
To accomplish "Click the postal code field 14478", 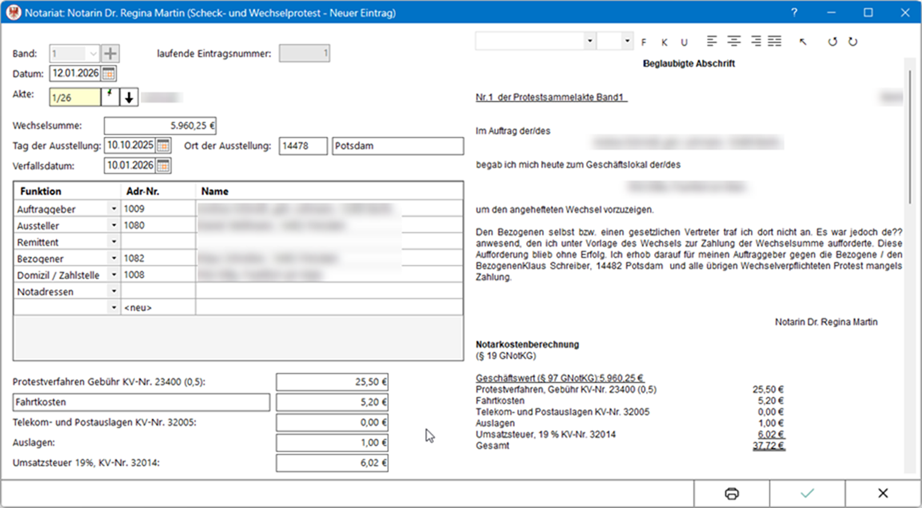I will coord(303,146).
